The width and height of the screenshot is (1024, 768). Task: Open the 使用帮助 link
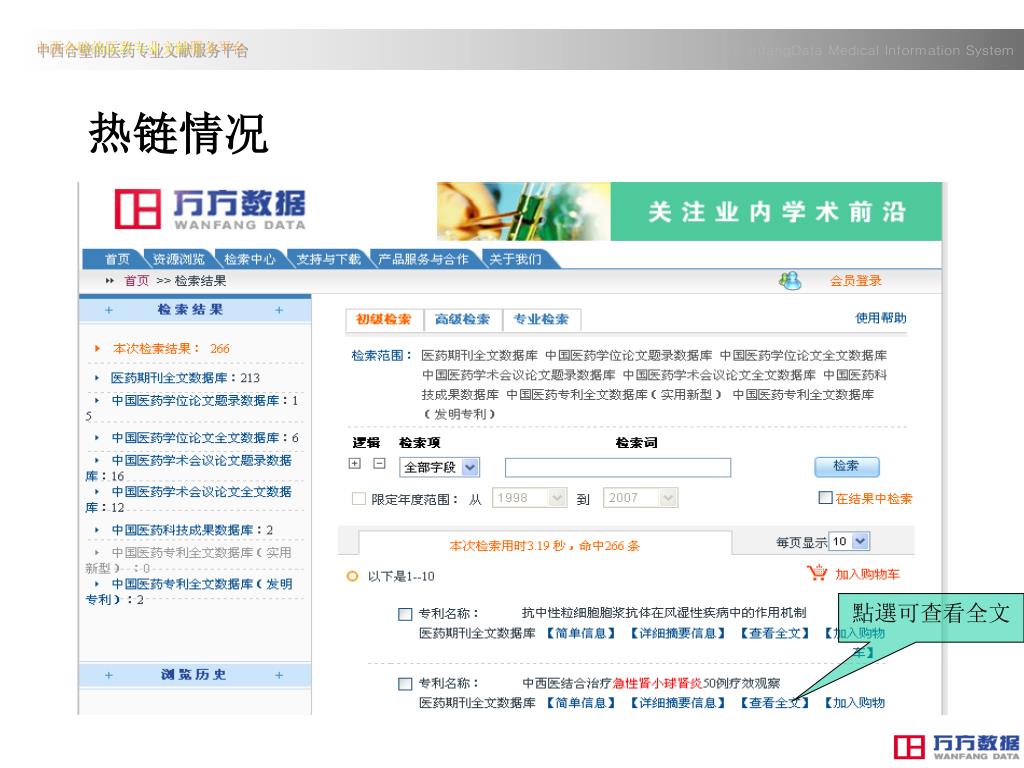880,318
